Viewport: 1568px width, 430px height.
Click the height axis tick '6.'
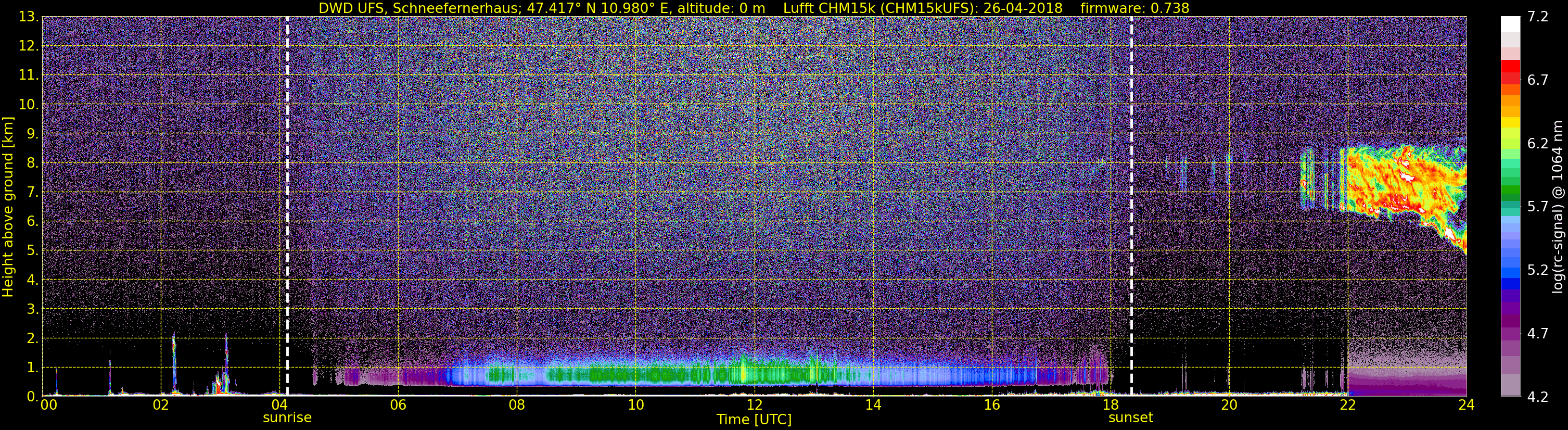pyautogui.click(x=32, y=222)
